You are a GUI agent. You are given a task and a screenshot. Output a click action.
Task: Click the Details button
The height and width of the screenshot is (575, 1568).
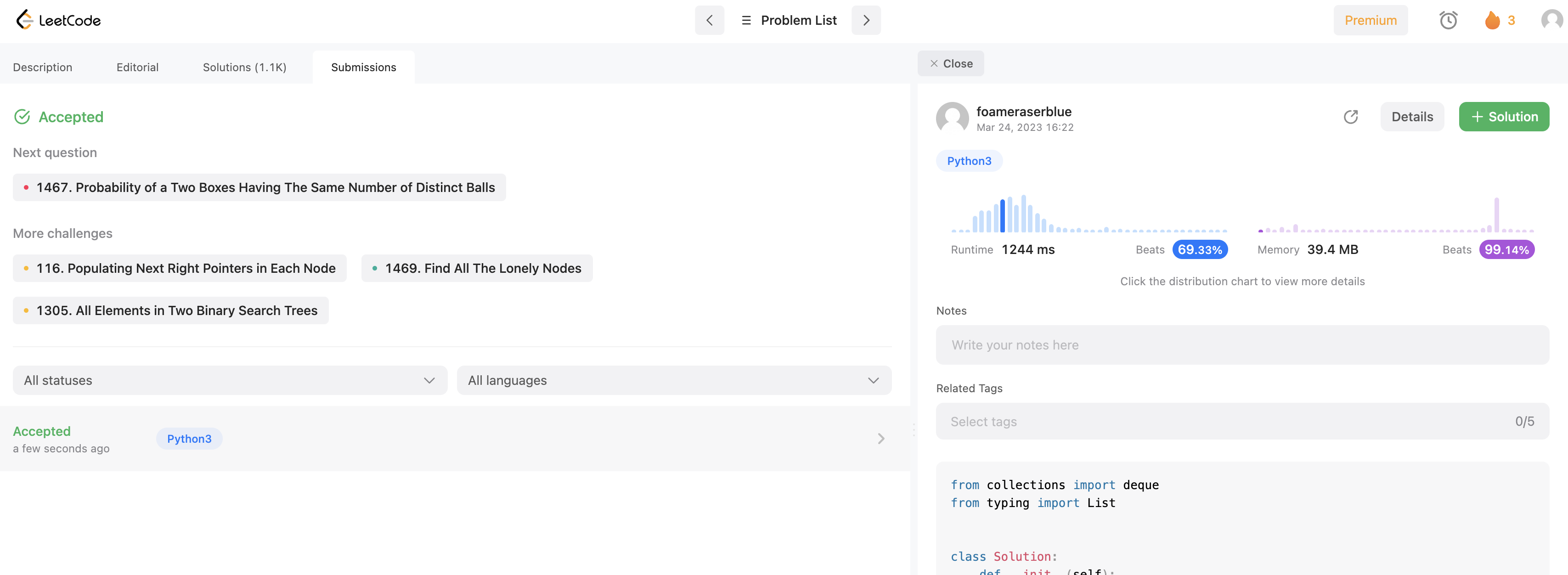1411,117
